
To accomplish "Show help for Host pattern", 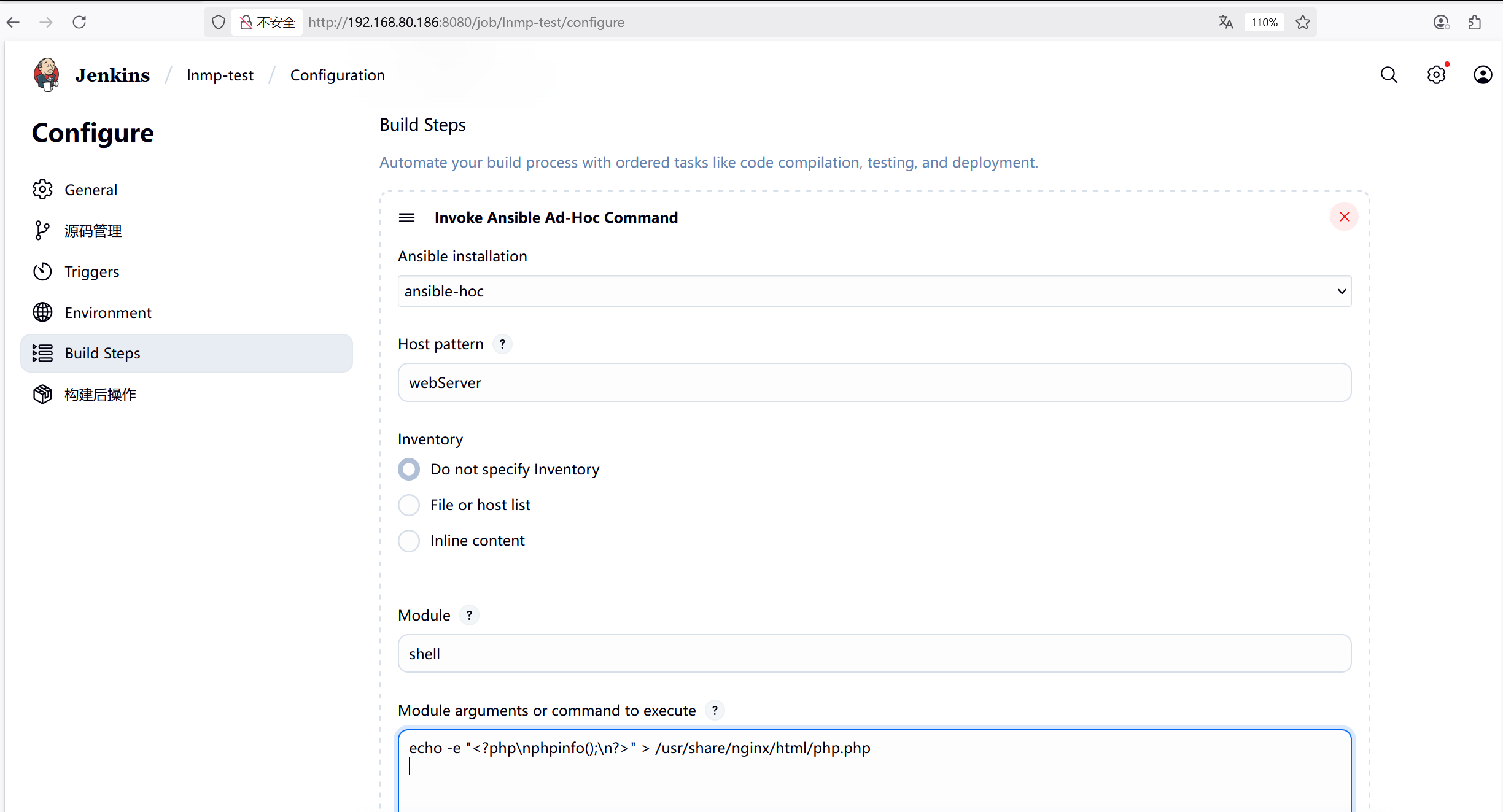I will (502, 344).
